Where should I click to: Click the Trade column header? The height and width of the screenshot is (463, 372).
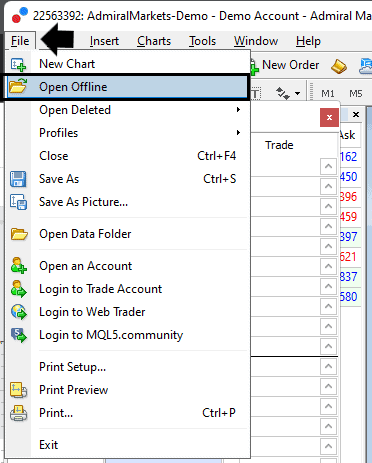point(279,145)
